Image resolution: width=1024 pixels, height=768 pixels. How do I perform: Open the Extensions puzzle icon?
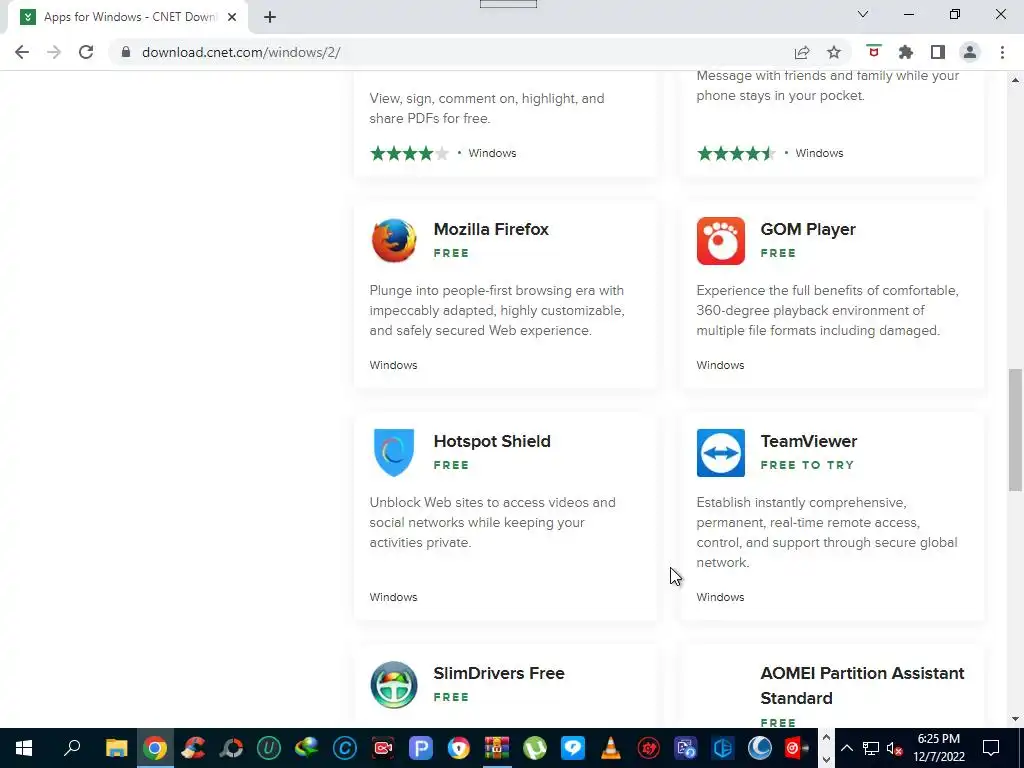point(905,52)
